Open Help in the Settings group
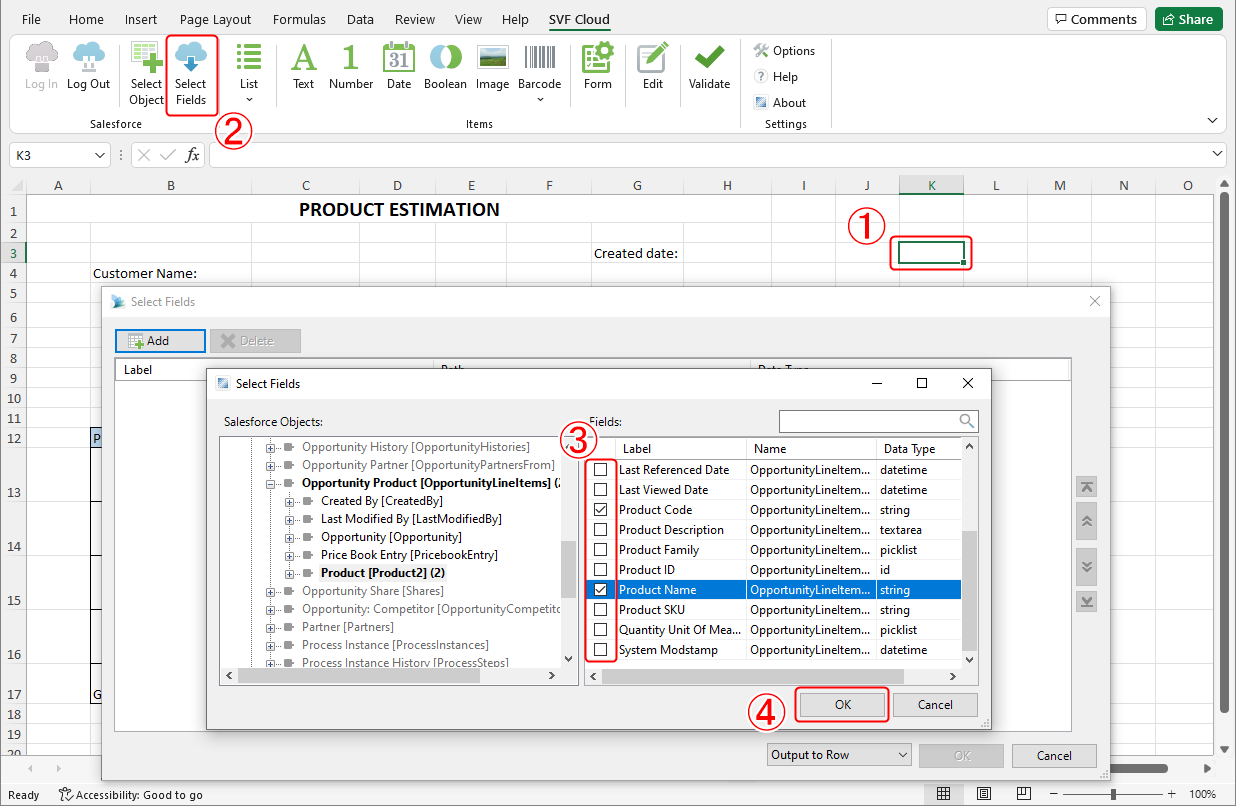 [777, 77]
